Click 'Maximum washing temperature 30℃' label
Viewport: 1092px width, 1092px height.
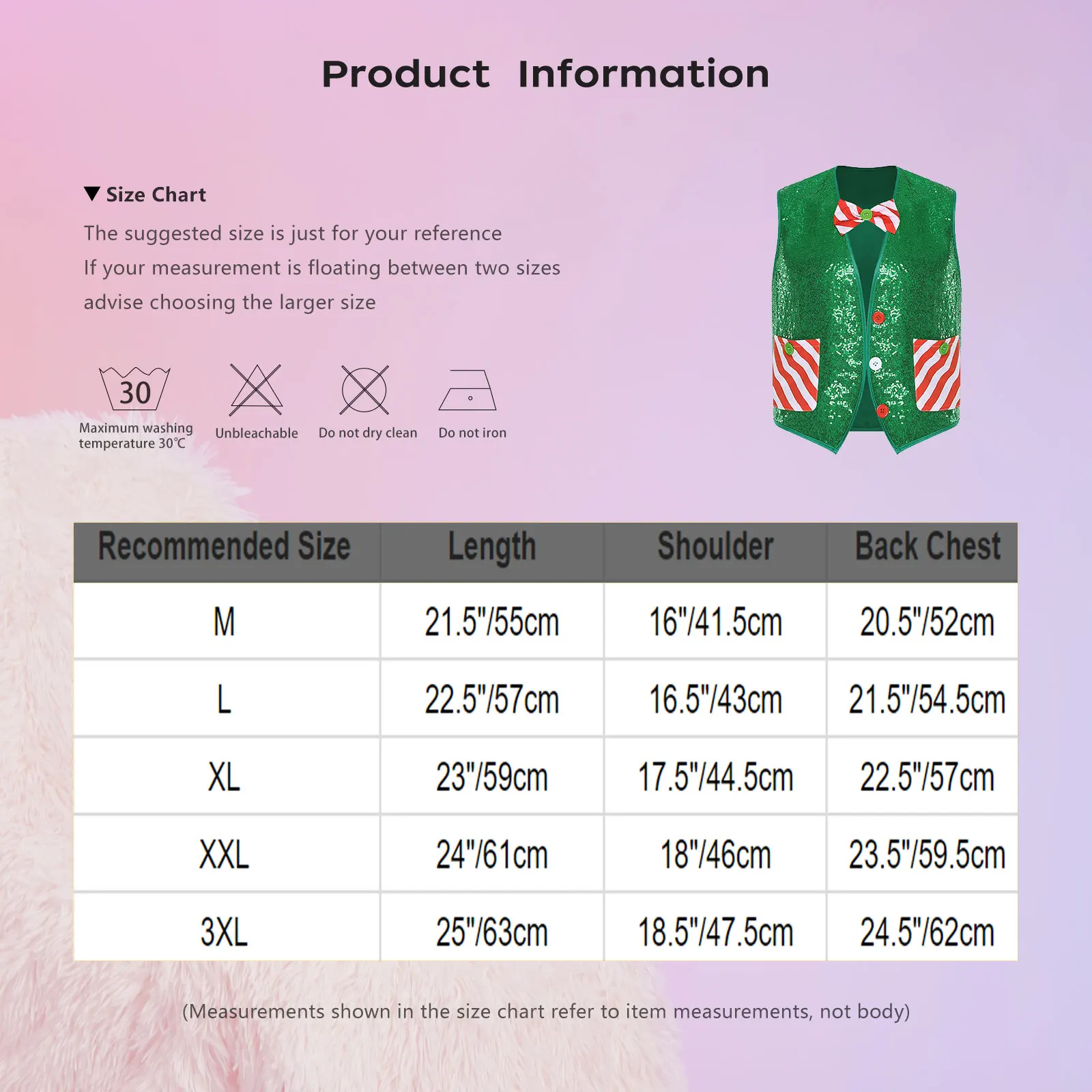point(136,435)
